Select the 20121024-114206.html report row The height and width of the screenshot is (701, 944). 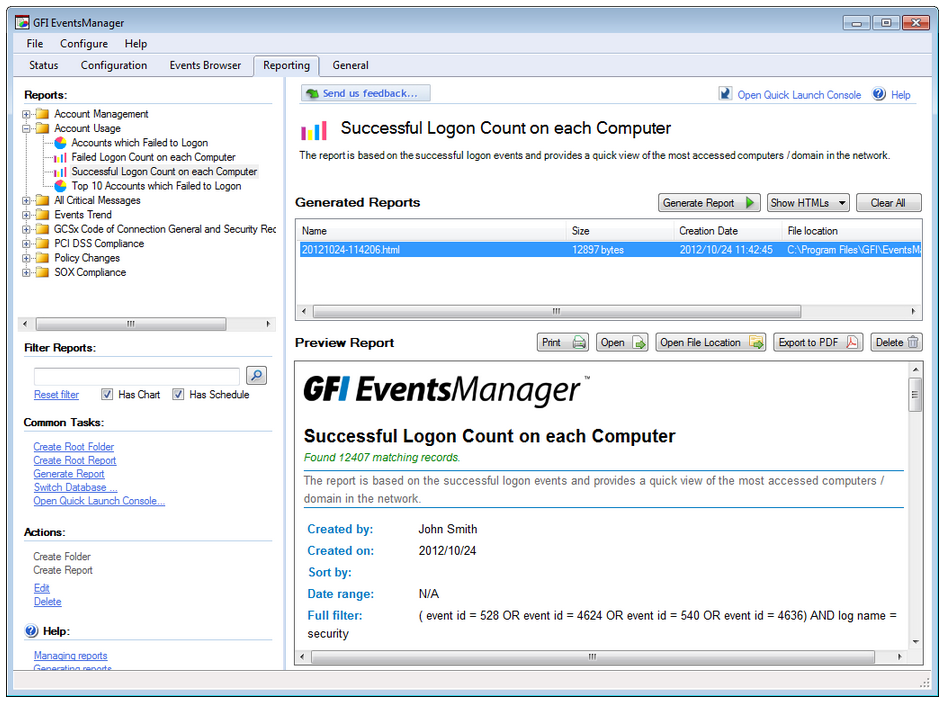pyautogui.click(x=610, y=249)
